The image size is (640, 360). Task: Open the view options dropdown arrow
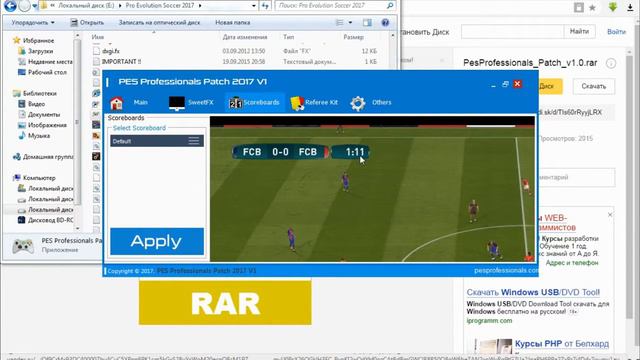click(x=350, y=22)
